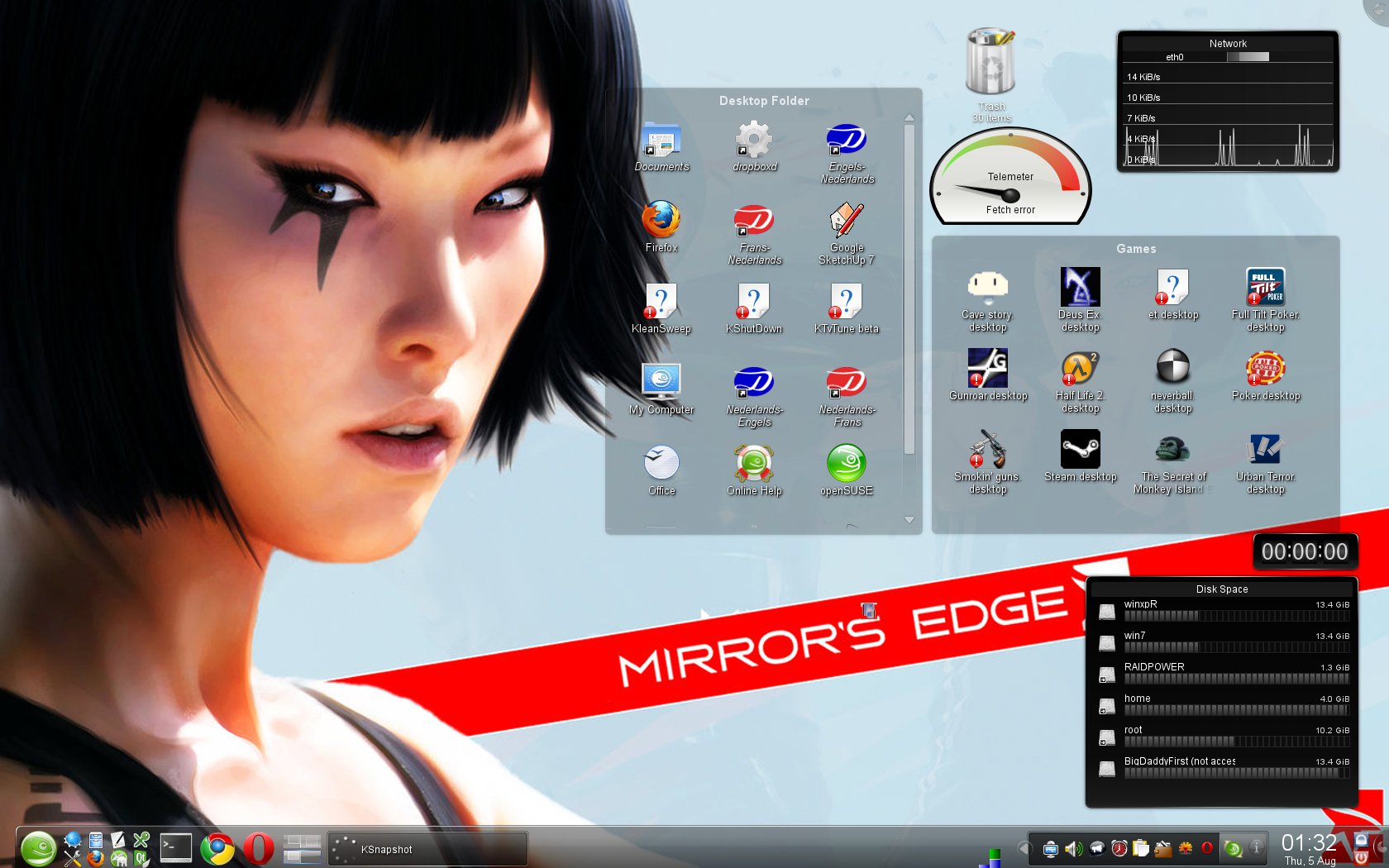Open the device notifier tray icon
This screenshot has width=1389, height=868.
[x=1051, y=848]
